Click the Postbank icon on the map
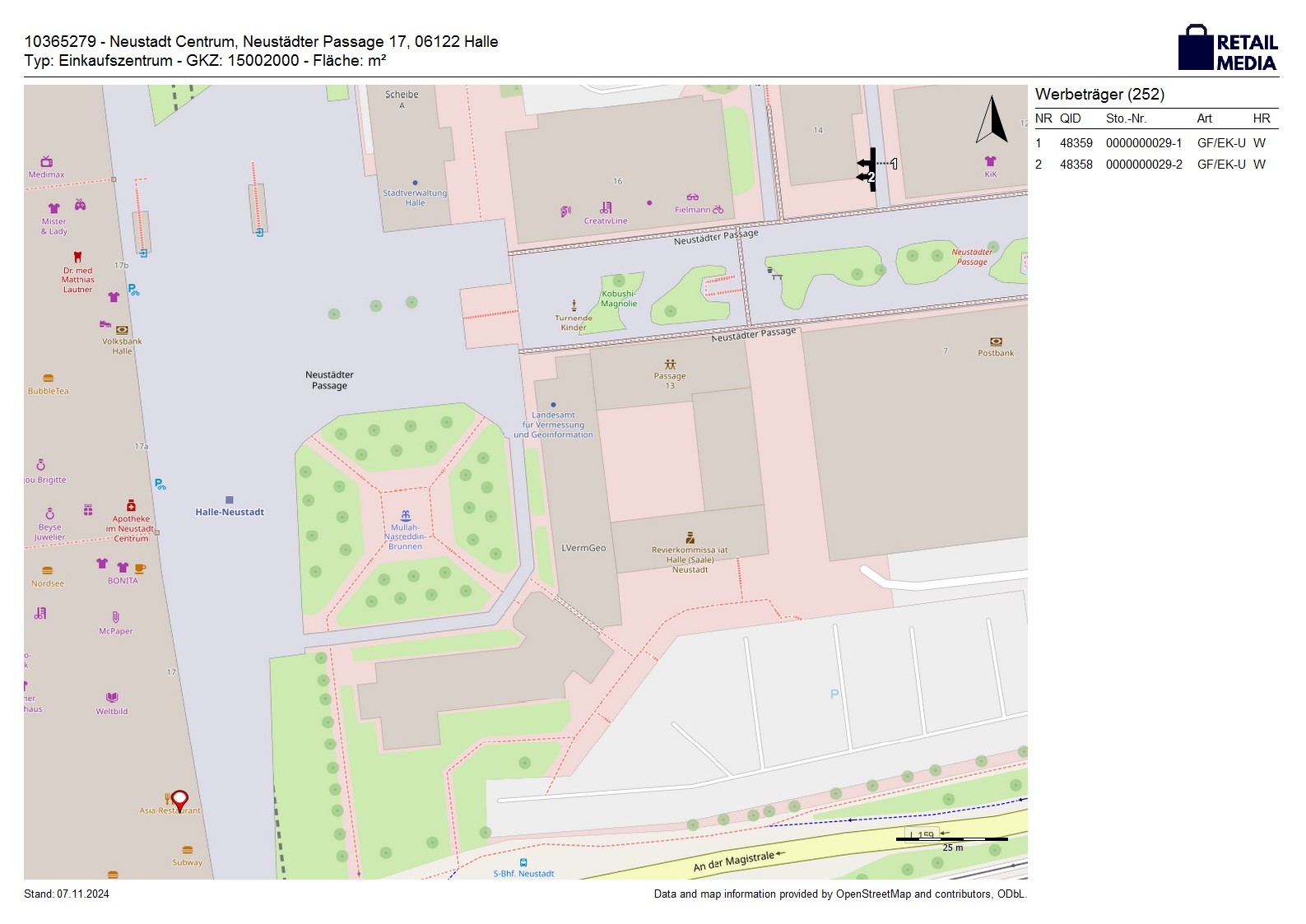The height and width of the screenshot is (924, 1306). click(996, 341)
